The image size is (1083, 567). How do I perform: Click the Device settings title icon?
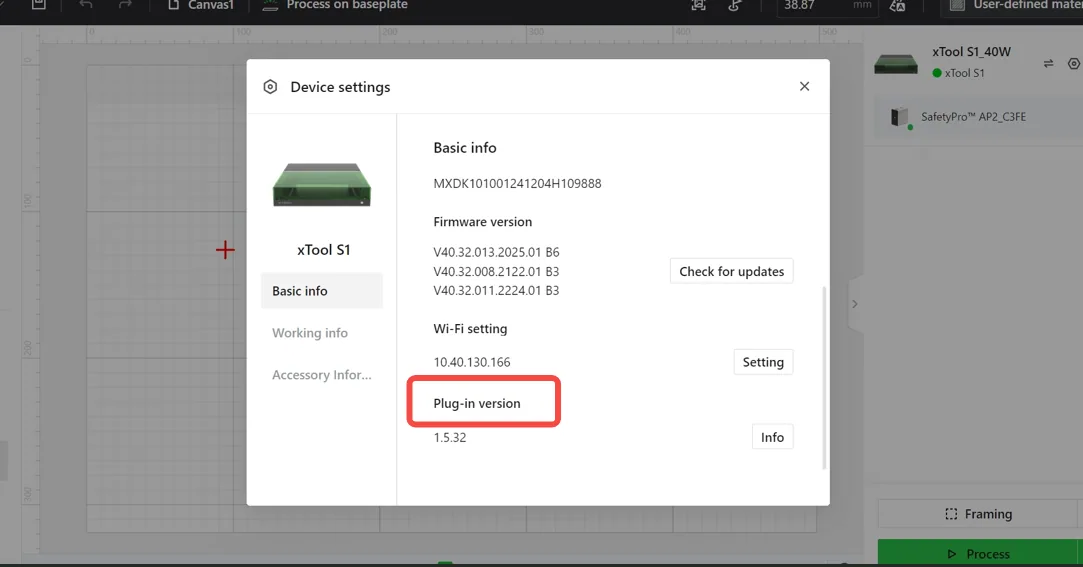(270, 86)
